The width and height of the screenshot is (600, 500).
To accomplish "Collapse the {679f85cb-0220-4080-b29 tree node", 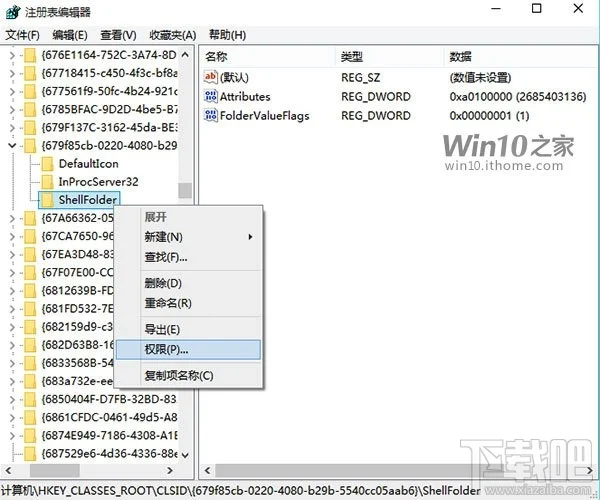I will point(11,146).
